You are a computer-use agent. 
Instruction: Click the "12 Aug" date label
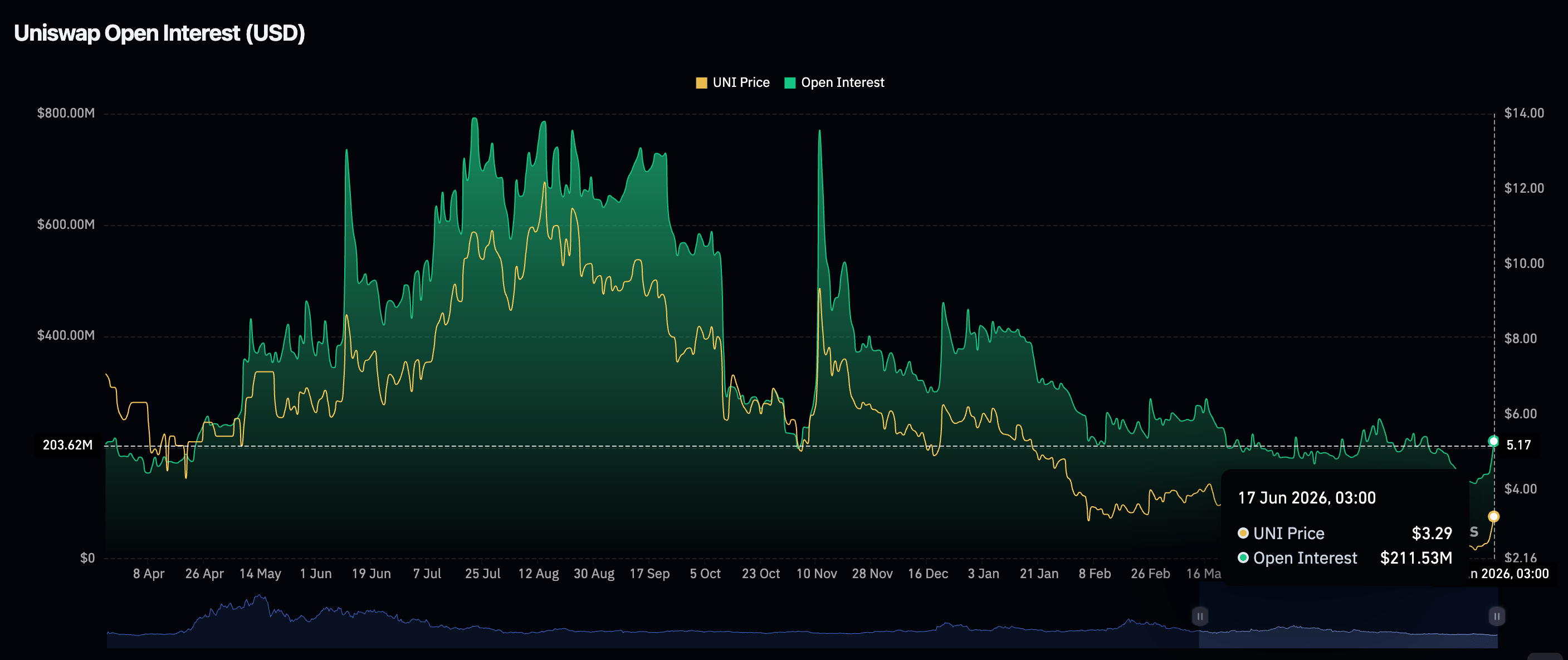tap(539, 574)
